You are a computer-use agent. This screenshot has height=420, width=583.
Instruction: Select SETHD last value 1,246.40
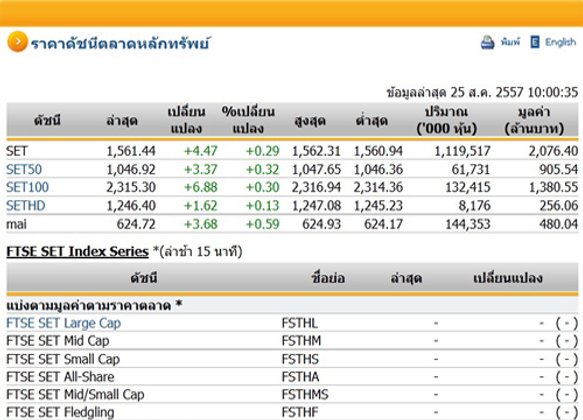(131, 206)
